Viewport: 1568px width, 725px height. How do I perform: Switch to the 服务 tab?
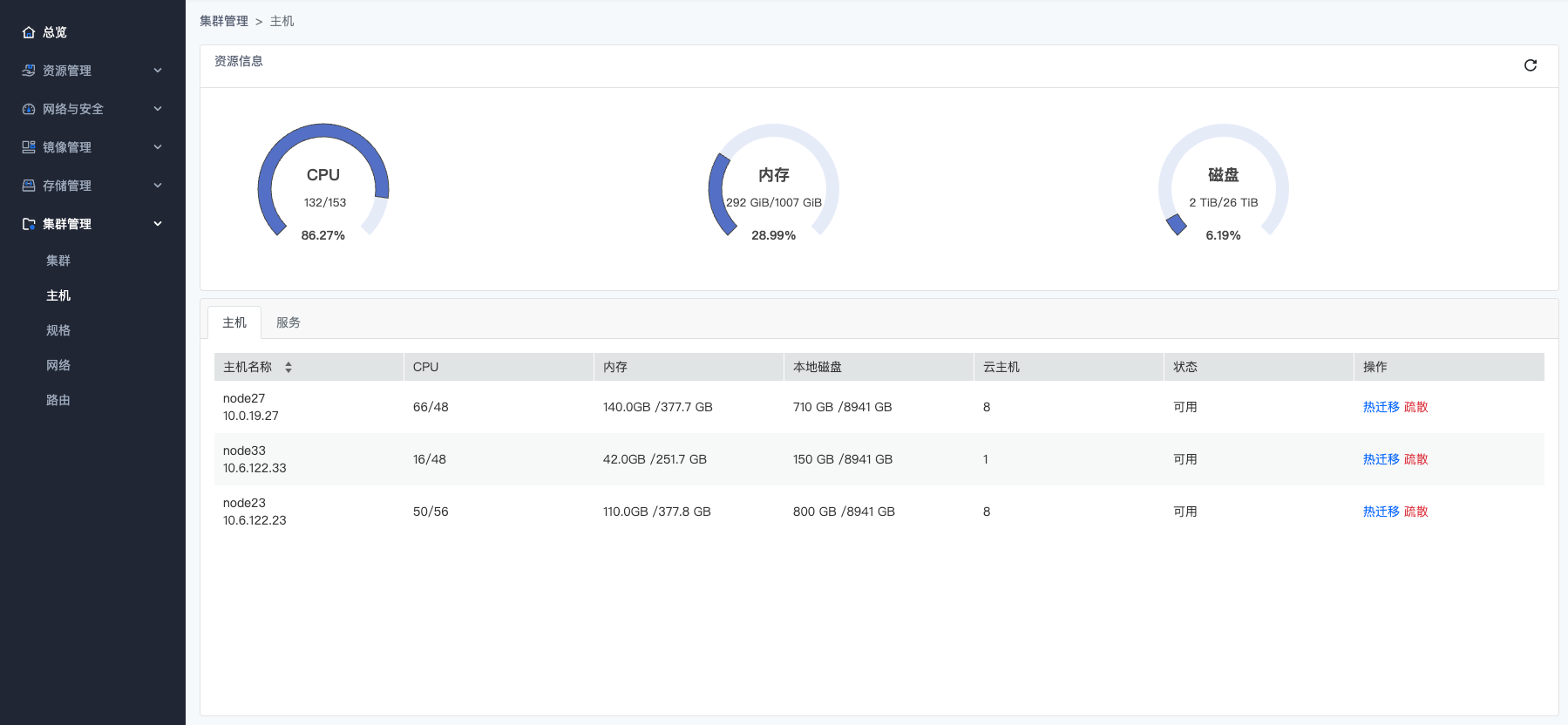pos(288,322)
